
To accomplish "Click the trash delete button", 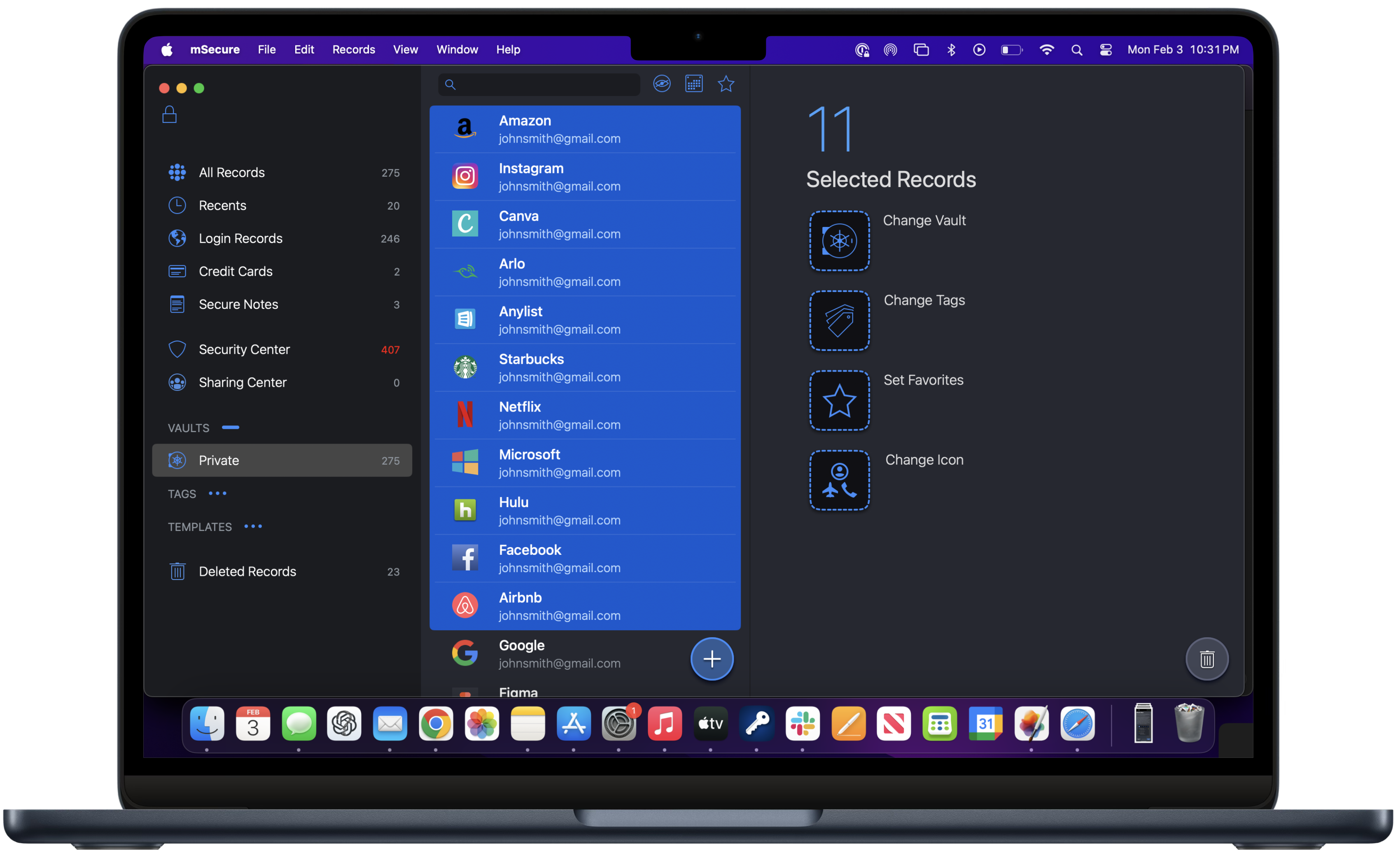I will 1207,659.
